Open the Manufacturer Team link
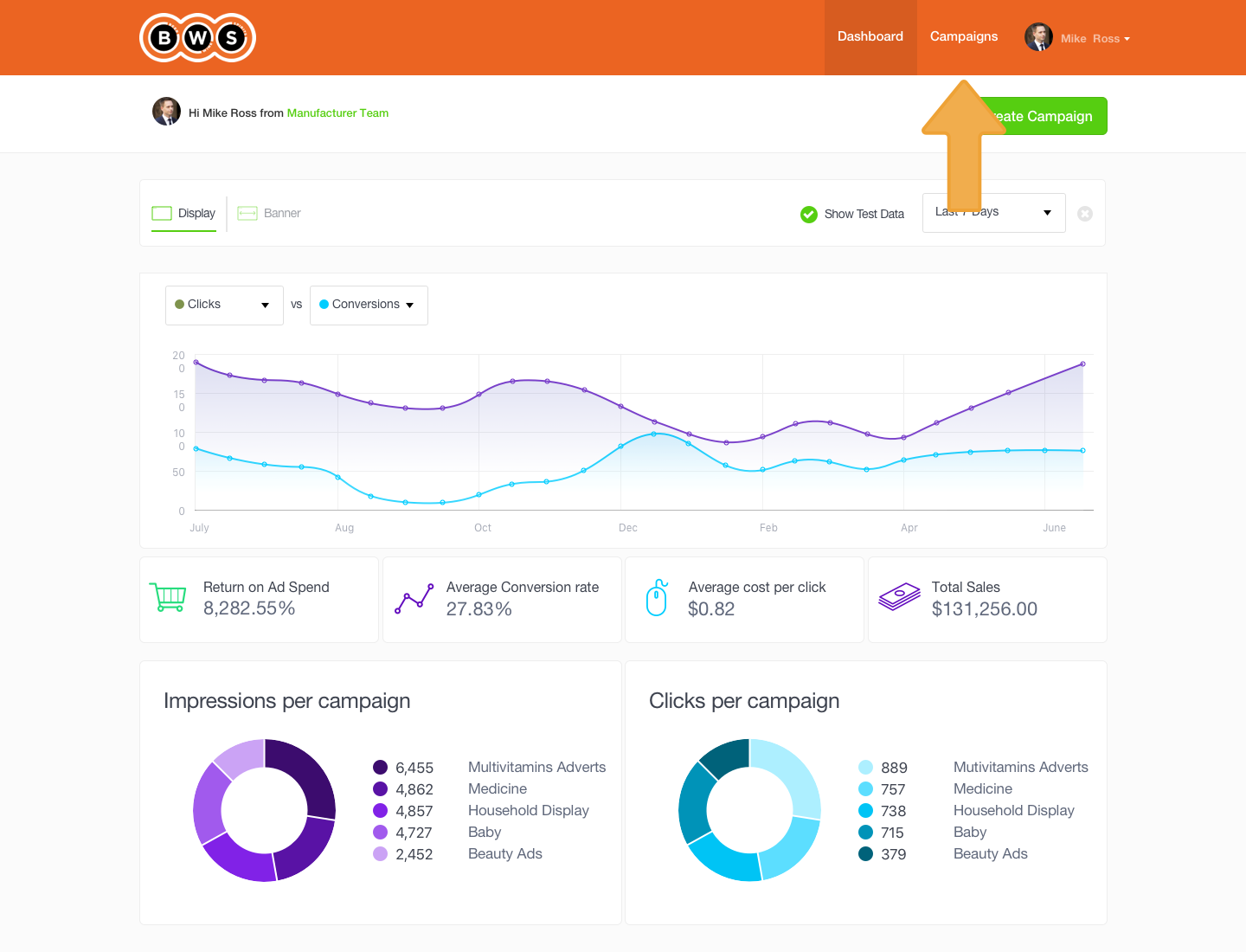 click(x=337, y=113)
